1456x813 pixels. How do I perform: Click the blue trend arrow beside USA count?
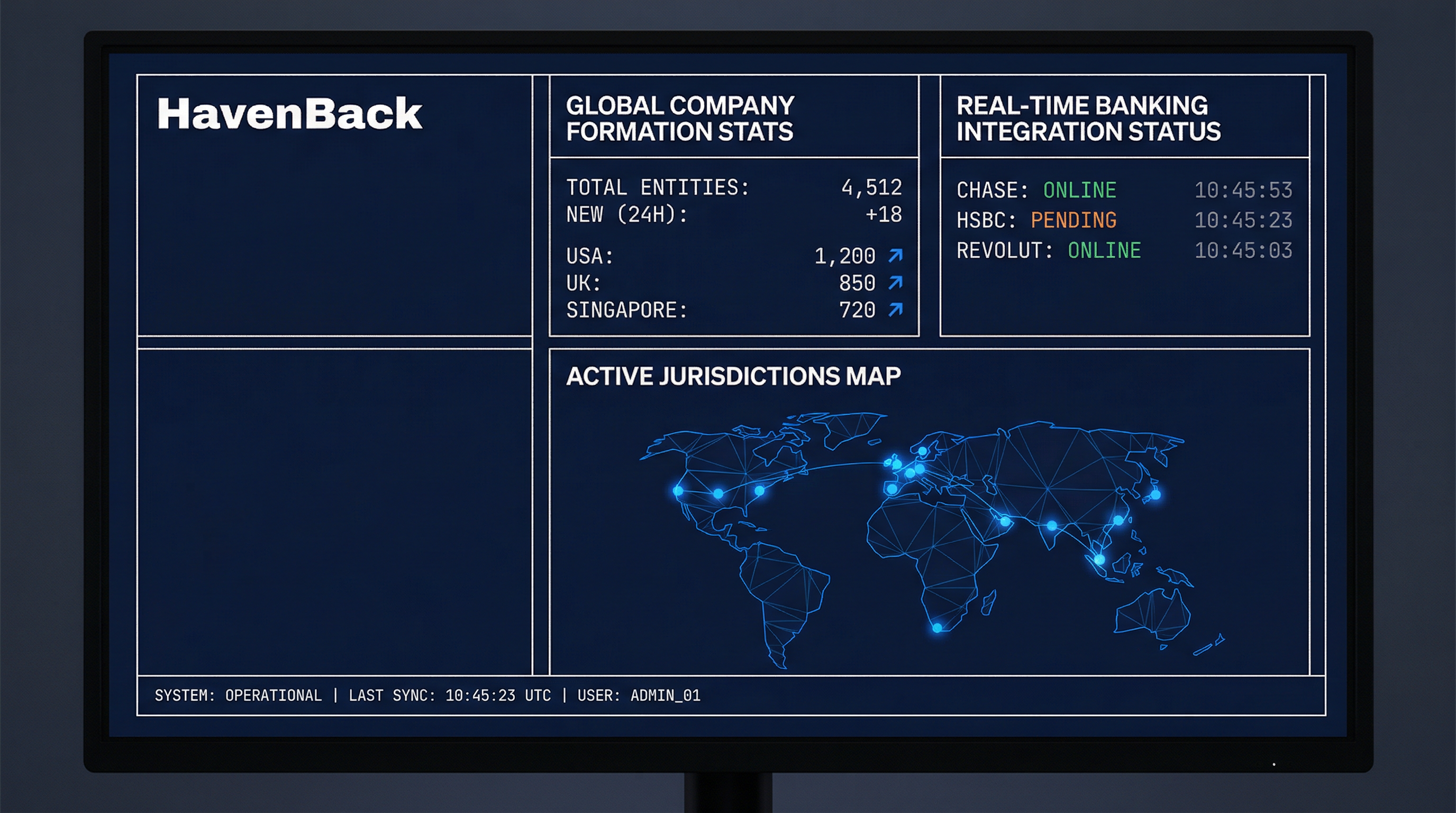896,256
